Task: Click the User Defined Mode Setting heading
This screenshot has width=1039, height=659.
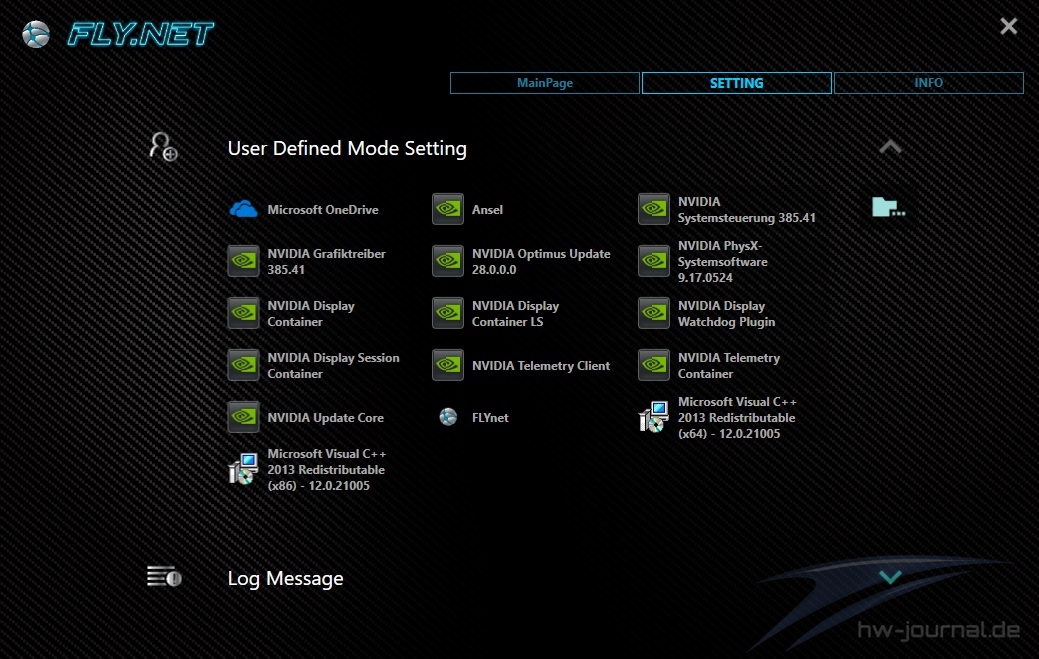Action: tap(347, 148)
